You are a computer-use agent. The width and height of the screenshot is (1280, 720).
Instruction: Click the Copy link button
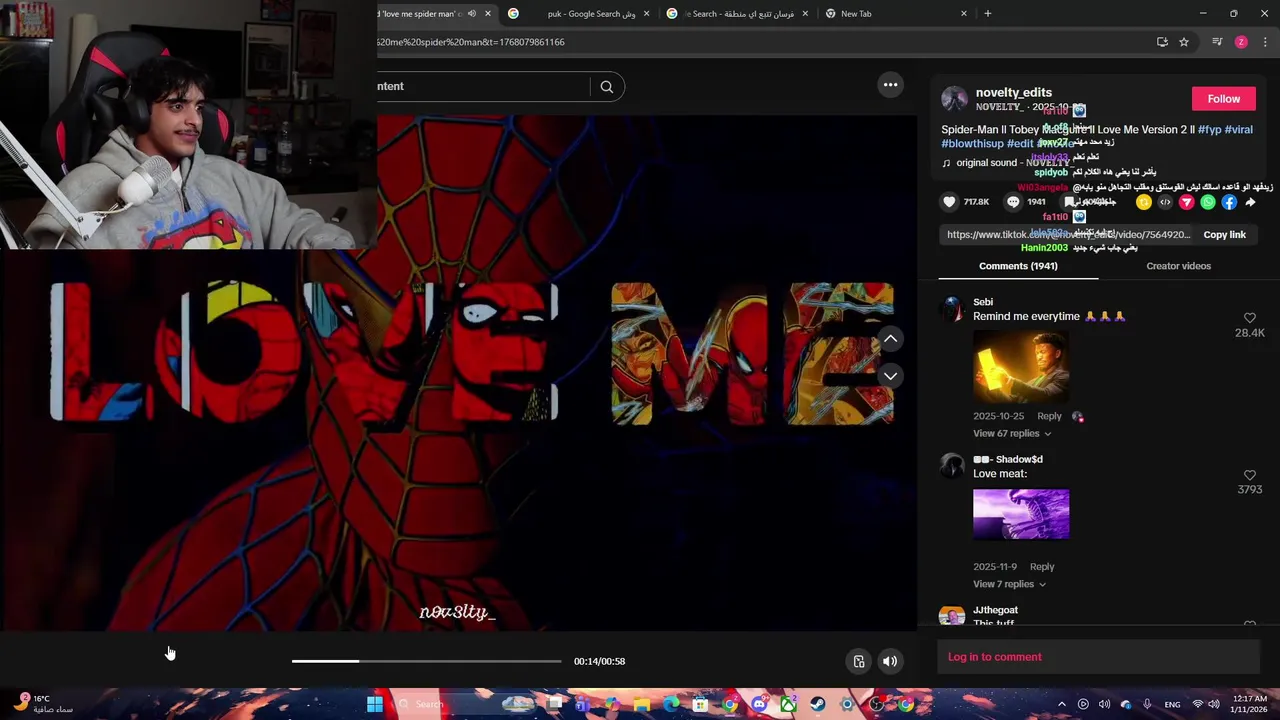pos(1224,235)
